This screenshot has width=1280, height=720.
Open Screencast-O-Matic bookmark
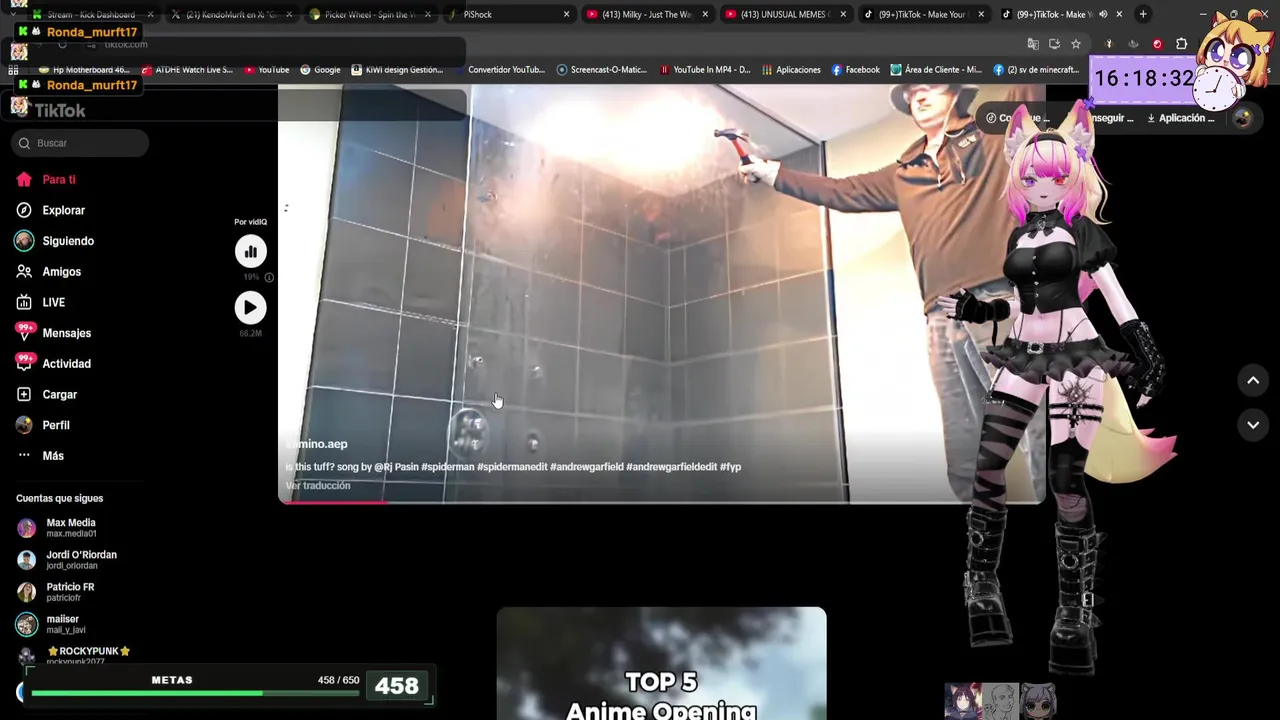point(602,70)
